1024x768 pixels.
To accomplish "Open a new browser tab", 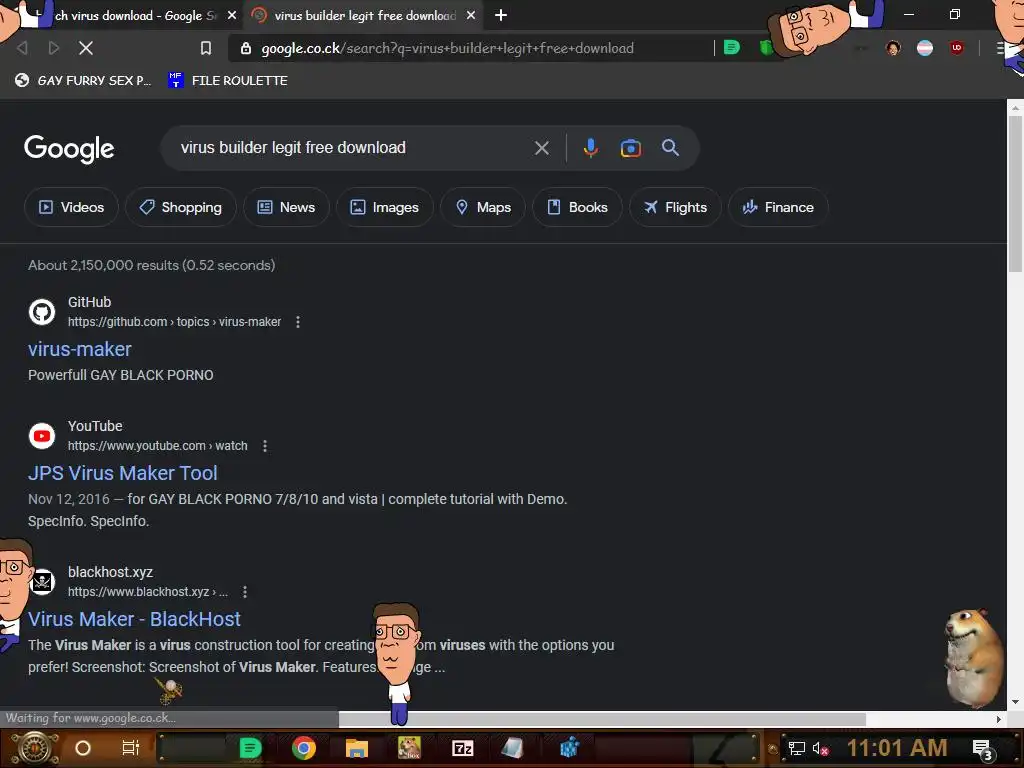I will tap(501, 15).
